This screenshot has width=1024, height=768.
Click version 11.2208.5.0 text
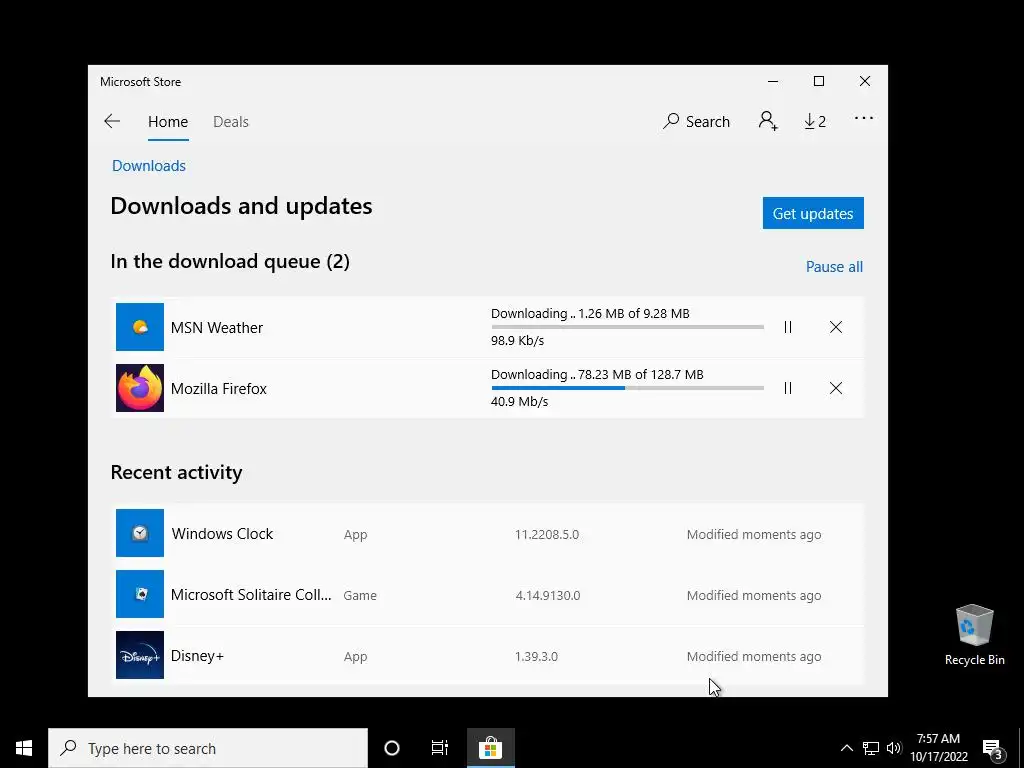pos(547,534)
